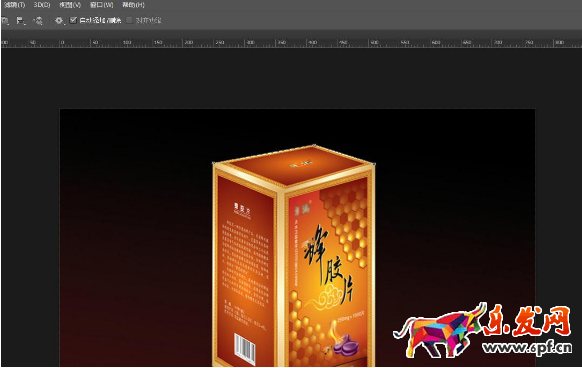The width and height of the screenshot is (582, 368).
Task: Open the View (V) menu
Action: [70, 5]
